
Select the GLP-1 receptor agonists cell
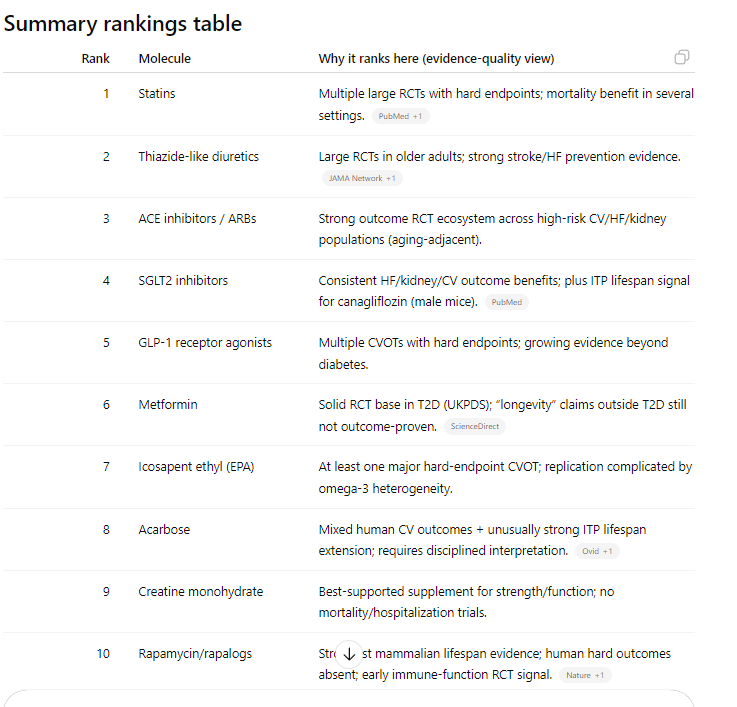pyautogui.click(x=205, y=342)
